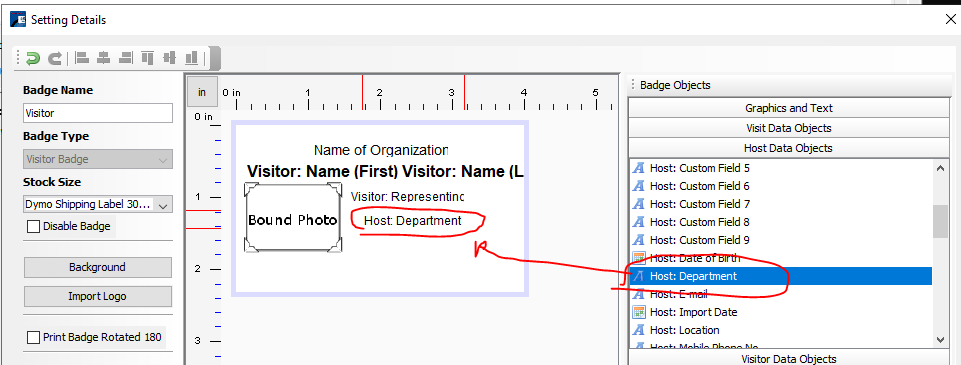Enable the Disable Badge checkbox
The height and width of the screenshot is (365, 961).
[x=34, y=227]
